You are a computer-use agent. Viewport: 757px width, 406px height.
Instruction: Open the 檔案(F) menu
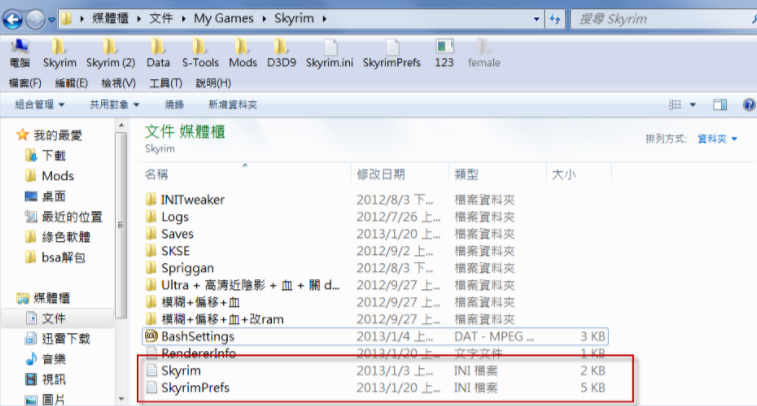(x=25, y=83)
